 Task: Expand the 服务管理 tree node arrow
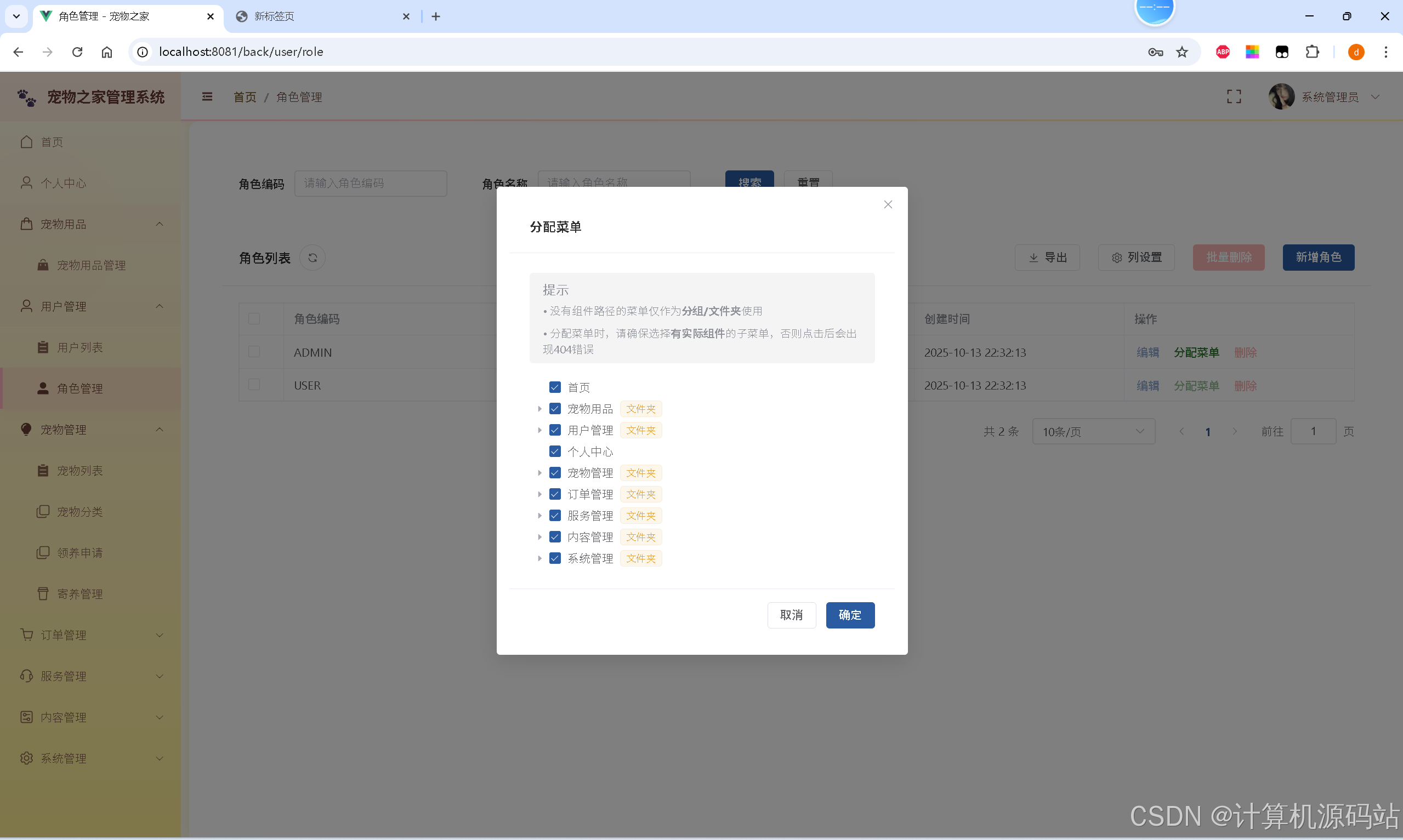(539, 516)
